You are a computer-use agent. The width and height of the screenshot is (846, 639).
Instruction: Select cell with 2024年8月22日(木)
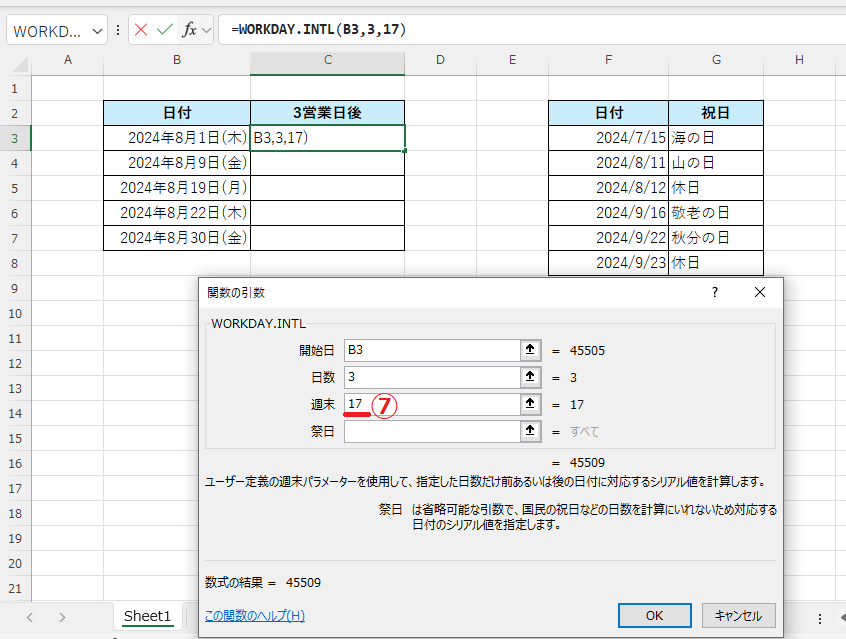[x=177, y=213]
